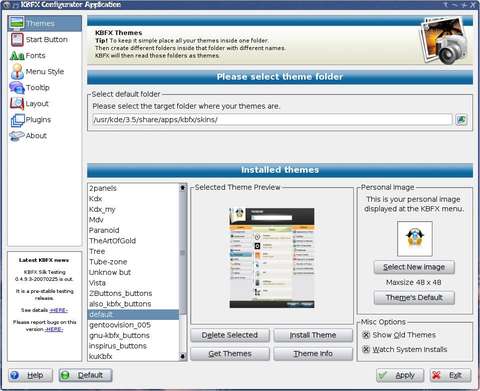Image resolution: width=480 pixels, height=391 pixels.
Task: Select the 2Buttons_buttons theme
Action: [x=133, y=293]
